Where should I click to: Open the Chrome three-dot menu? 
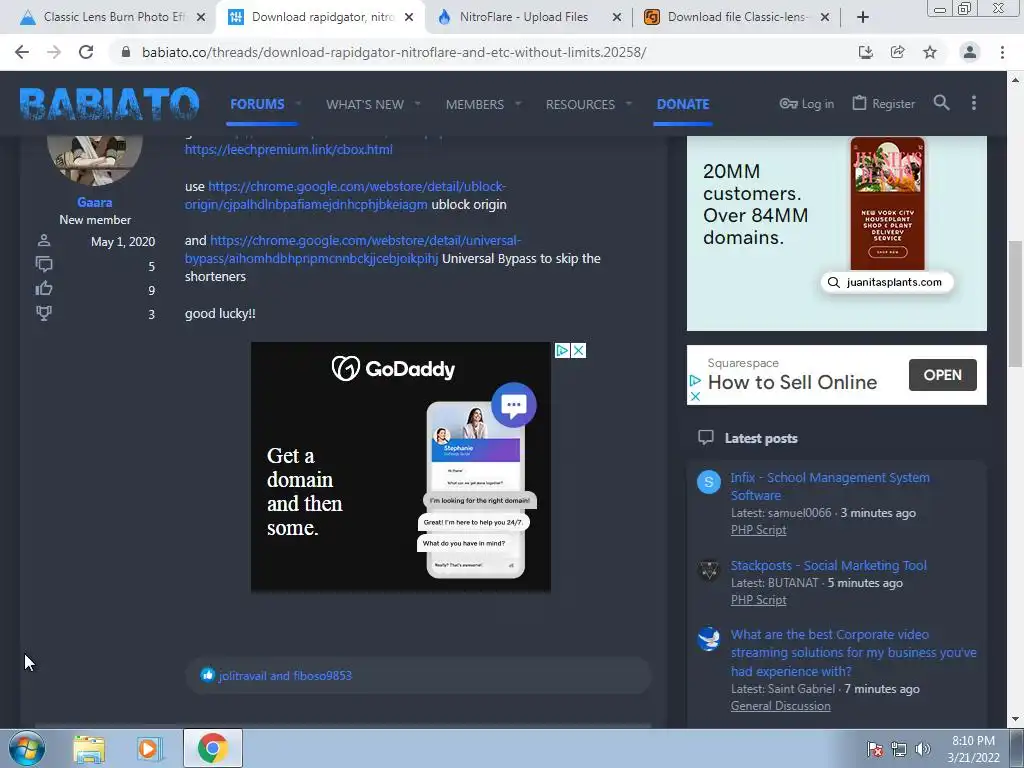click(1002, 52)
